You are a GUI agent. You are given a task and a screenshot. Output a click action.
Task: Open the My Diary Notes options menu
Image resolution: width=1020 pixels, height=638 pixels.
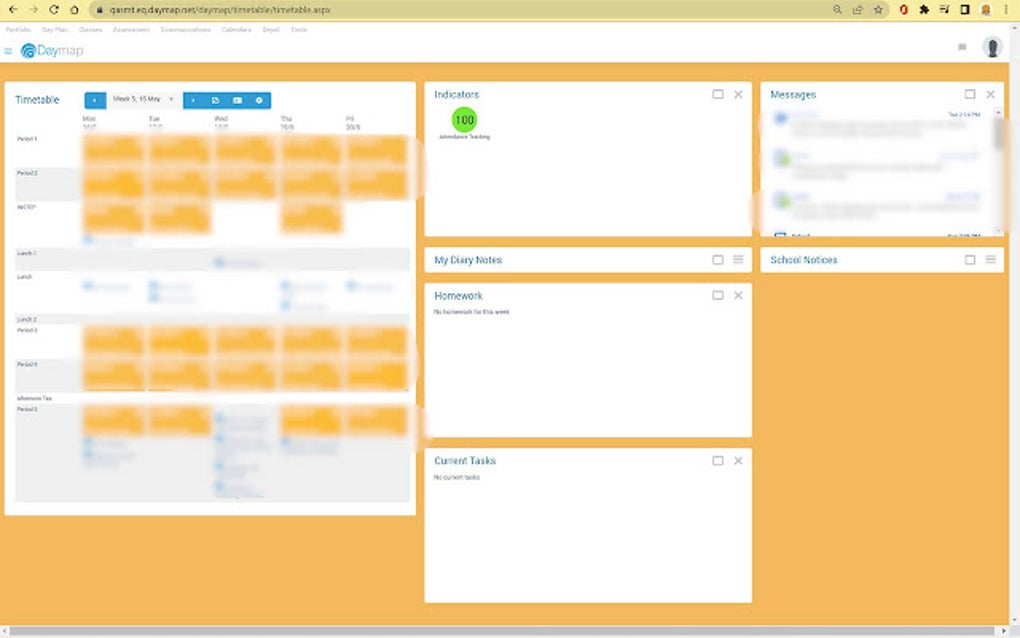pos(739,259)
